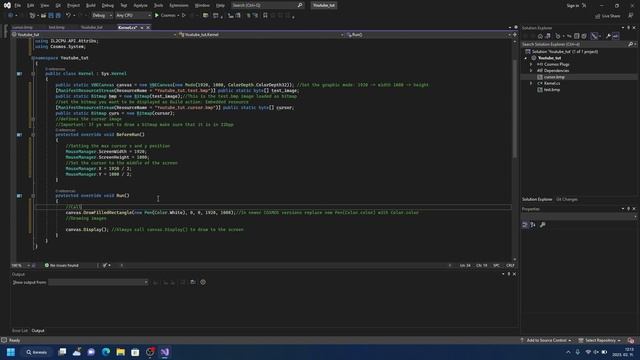The width and height of the screenshot is (640, 360).
Task: Pin the Solution Explorer panel with auto-hide pin
Action: tap(629, 28)
